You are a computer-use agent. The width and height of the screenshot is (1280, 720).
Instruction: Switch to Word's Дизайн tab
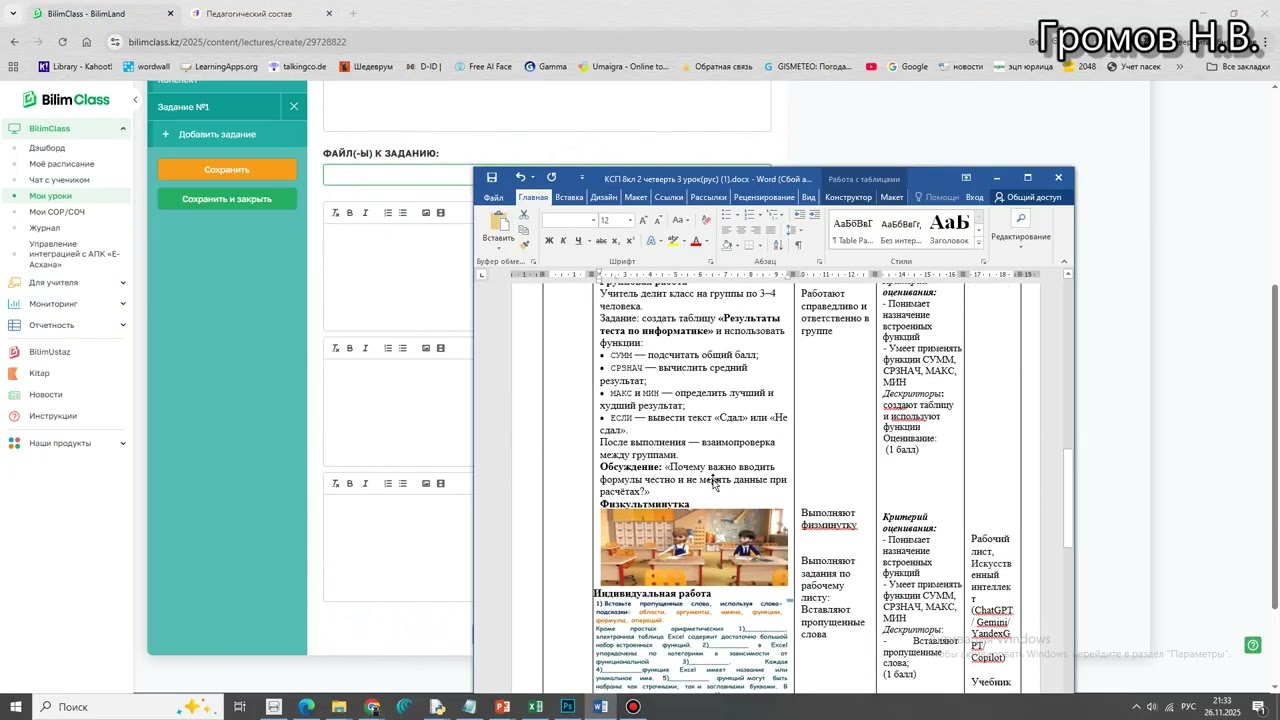(604, 197)
